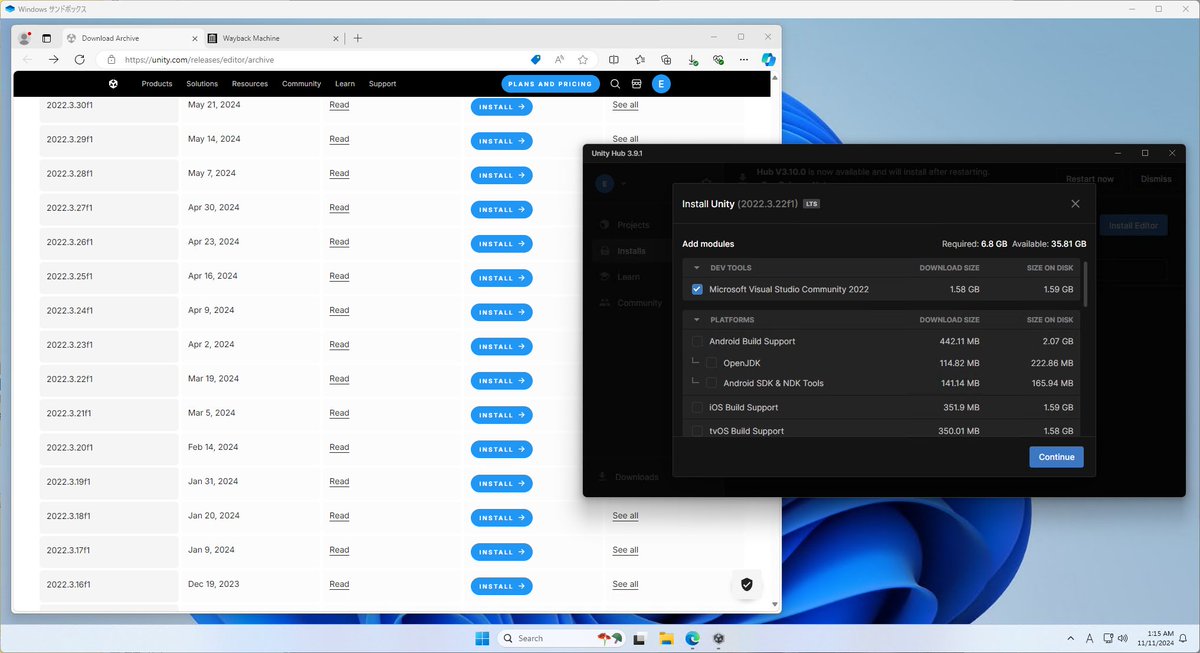The height and width of the screenshot is (653, 1200).
Task: Close the Install Unity dialog with X
Action: (x=1075, y=204)
